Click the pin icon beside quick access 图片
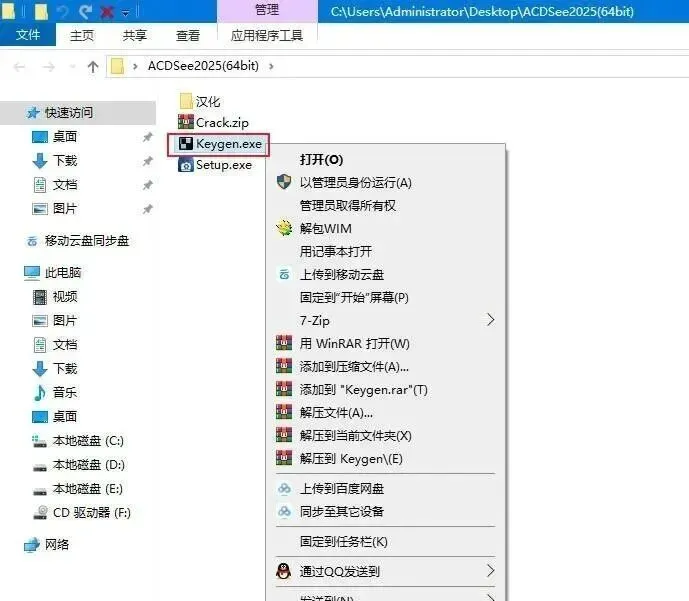689x601 pixels. tap(148, 209)
